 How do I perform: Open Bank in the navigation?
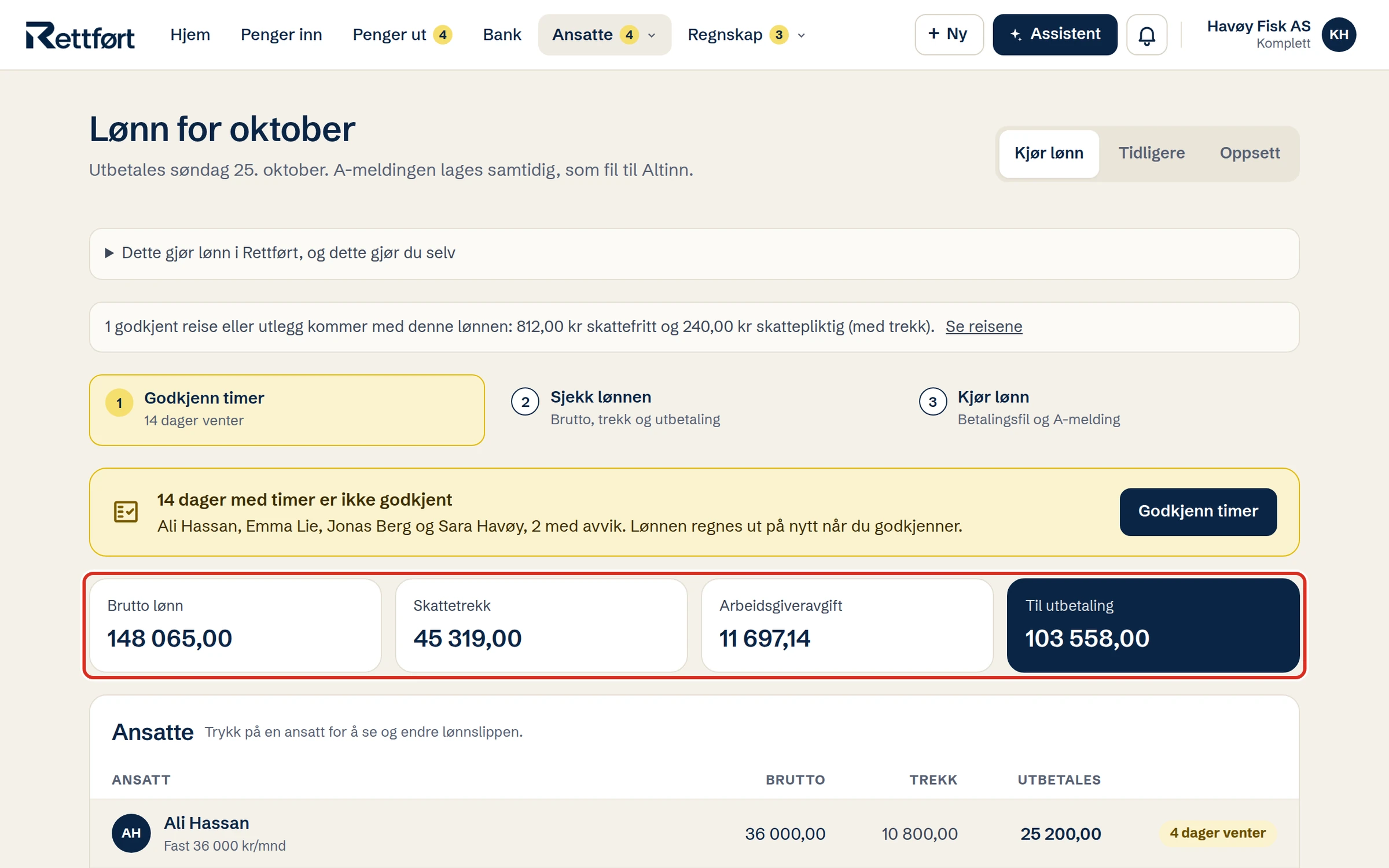[502, 35]
